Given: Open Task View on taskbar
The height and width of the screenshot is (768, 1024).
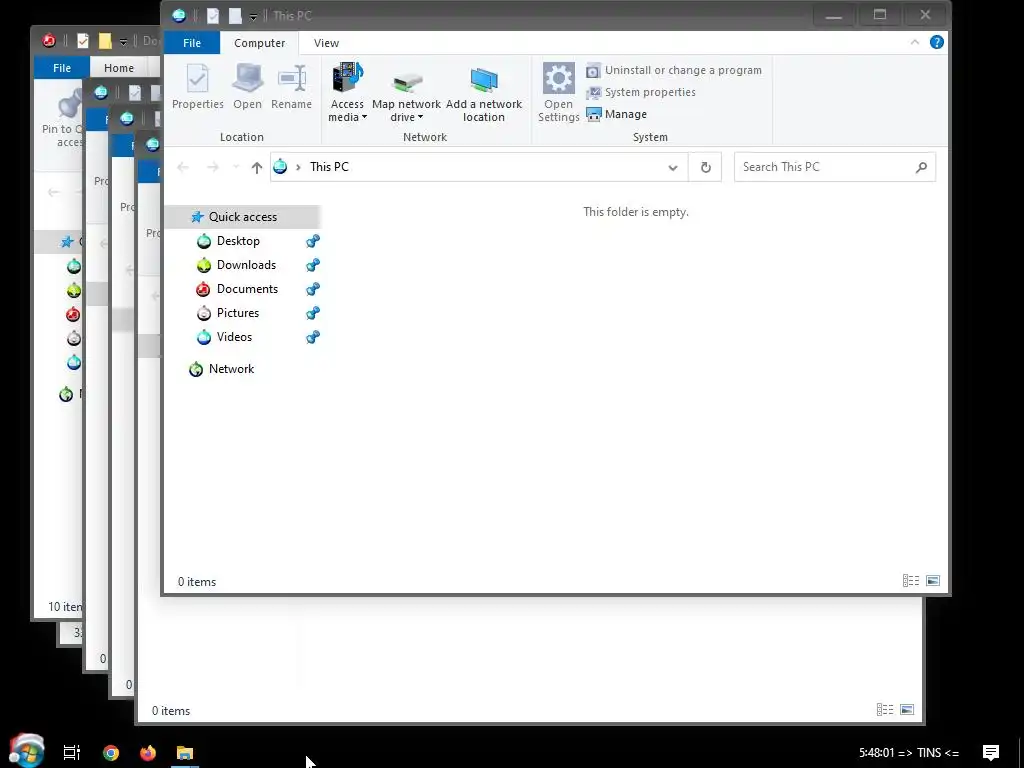Looking at the screenshot, I should (72, 752).
